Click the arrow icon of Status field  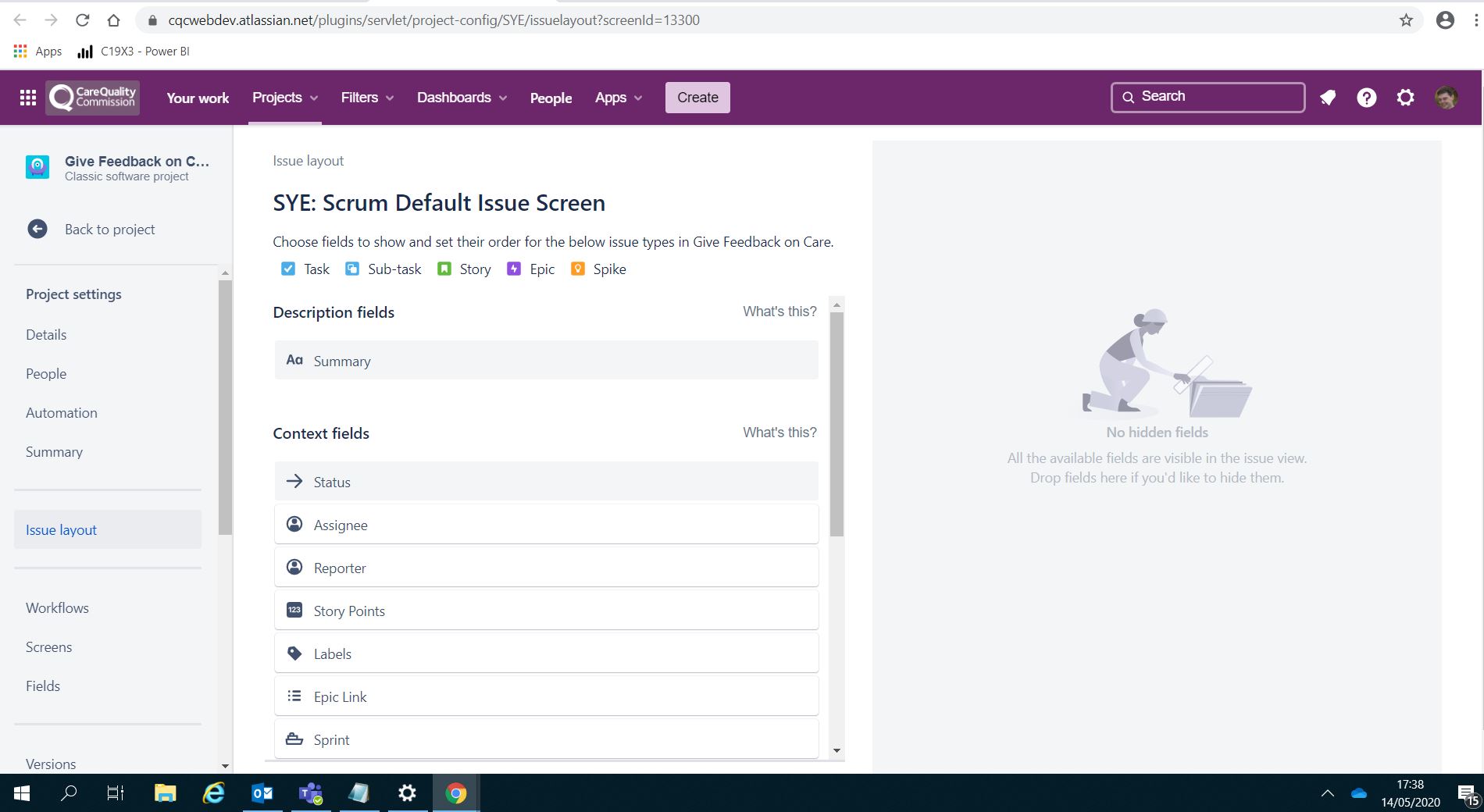(294, 481)
